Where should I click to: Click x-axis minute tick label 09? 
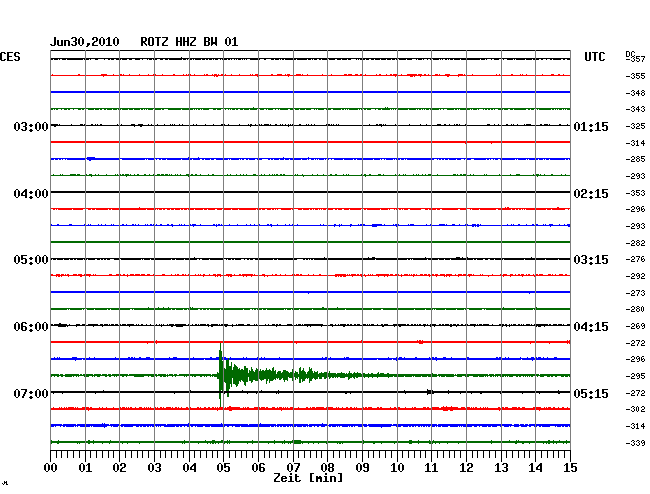click(x=362, y=468)
